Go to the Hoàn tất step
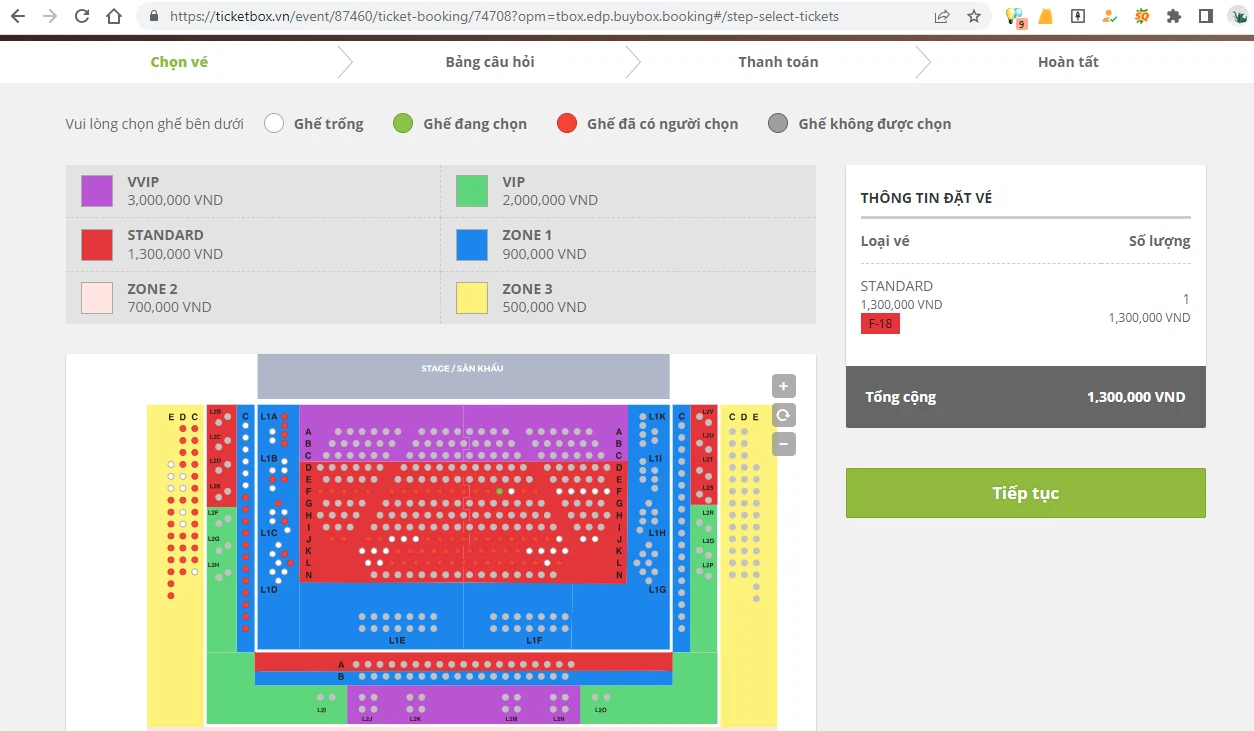 1068,62
